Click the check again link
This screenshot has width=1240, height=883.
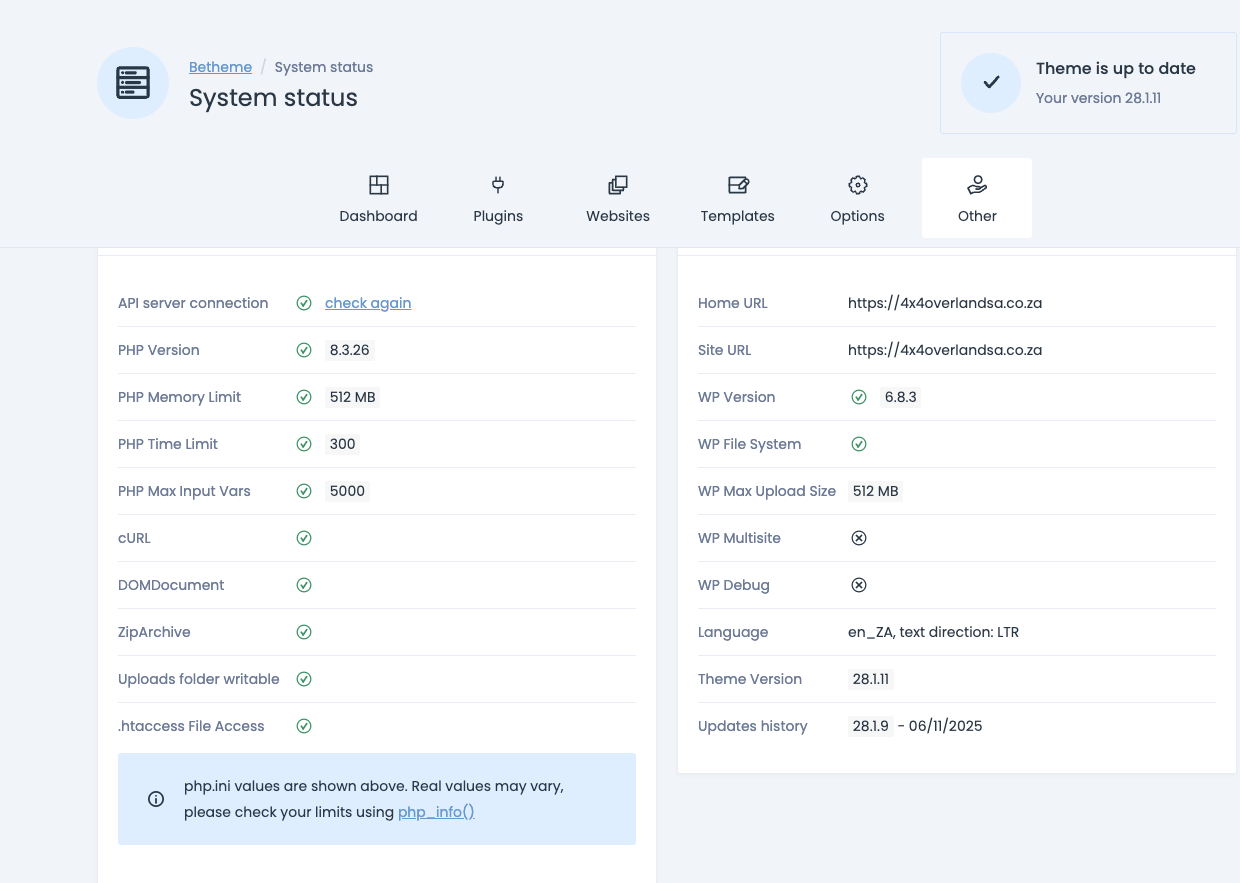(x=368, y=303)
